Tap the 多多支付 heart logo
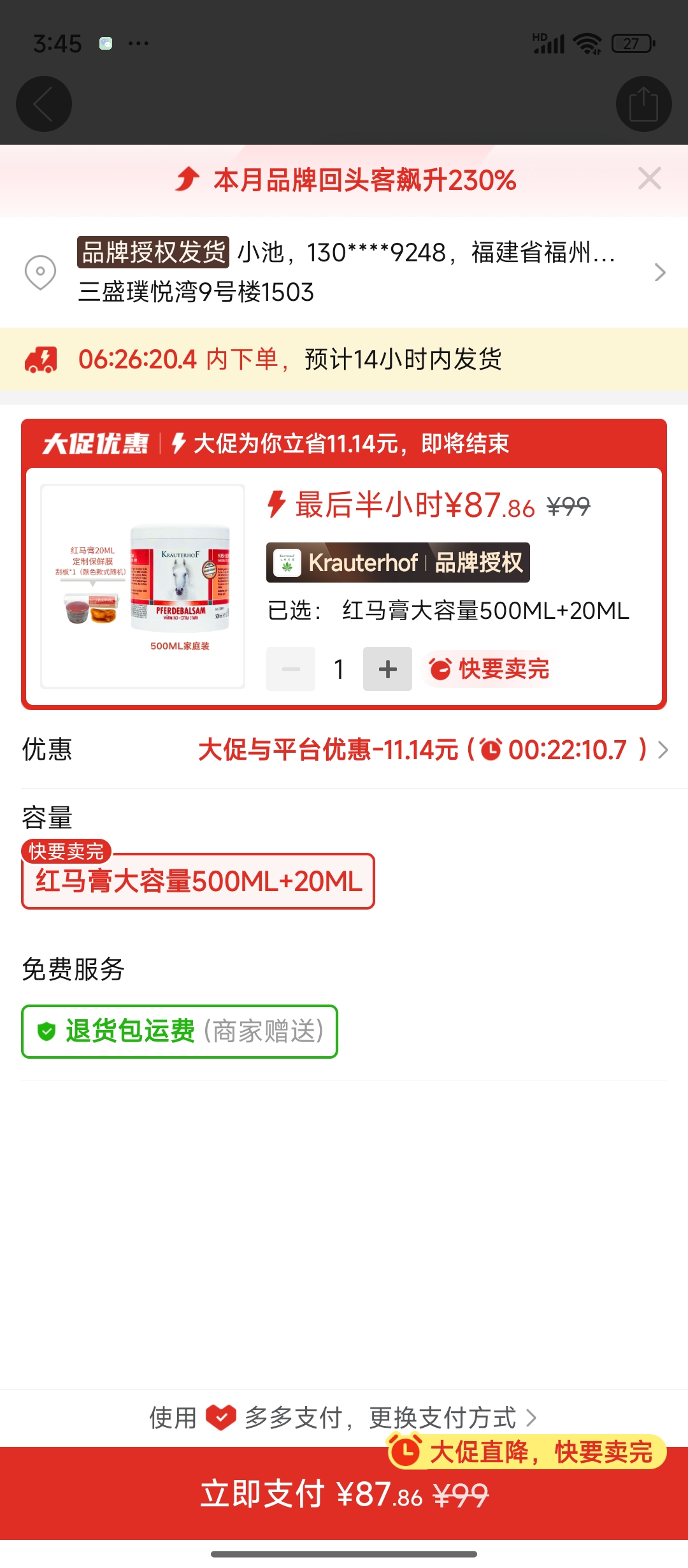 pos(221,1418)
